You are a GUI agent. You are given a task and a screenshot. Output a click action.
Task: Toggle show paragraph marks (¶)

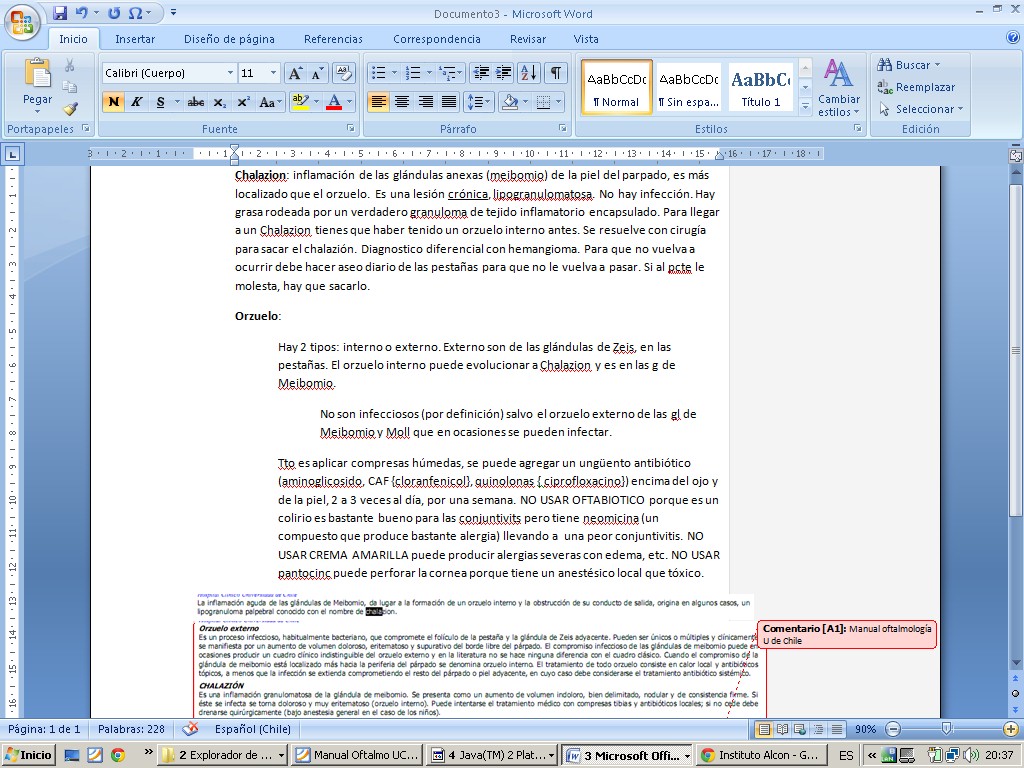(555, 73)
